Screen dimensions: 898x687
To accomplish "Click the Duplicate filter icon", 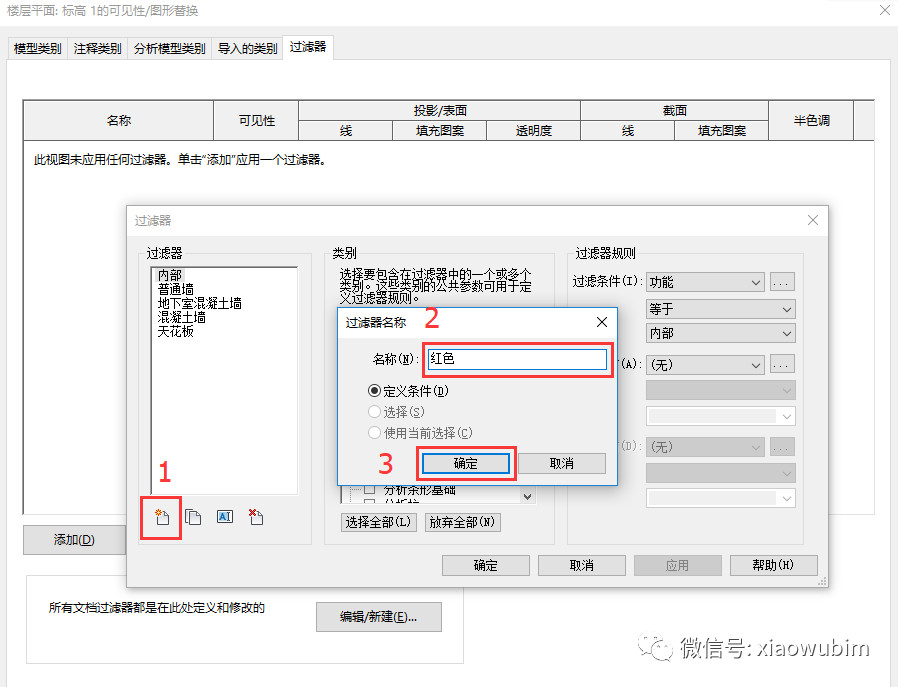I will (x=193, y=518).
